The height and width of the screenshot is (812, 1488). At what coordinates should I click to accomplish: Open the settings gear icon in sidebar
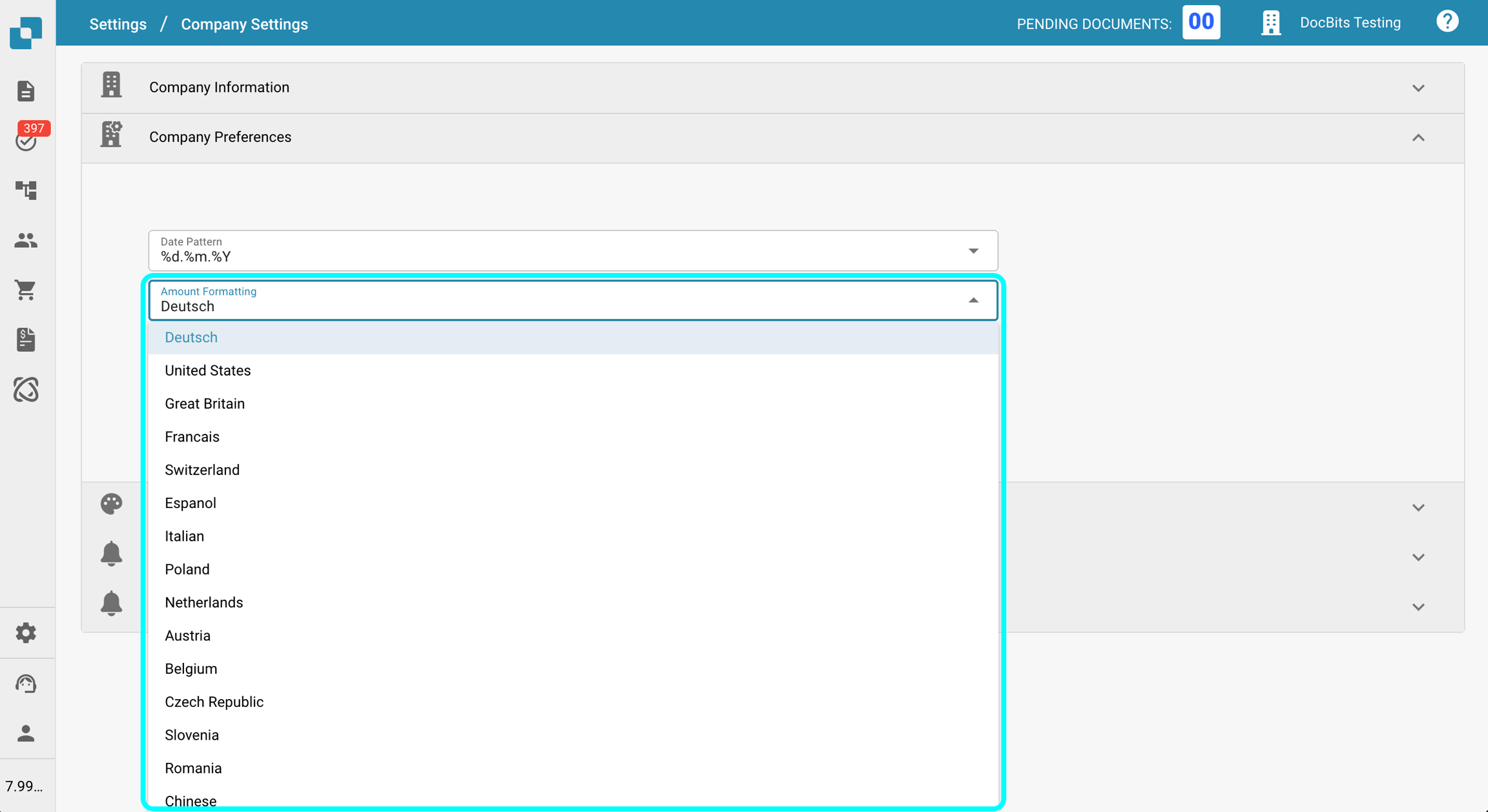tap(26, 633)
